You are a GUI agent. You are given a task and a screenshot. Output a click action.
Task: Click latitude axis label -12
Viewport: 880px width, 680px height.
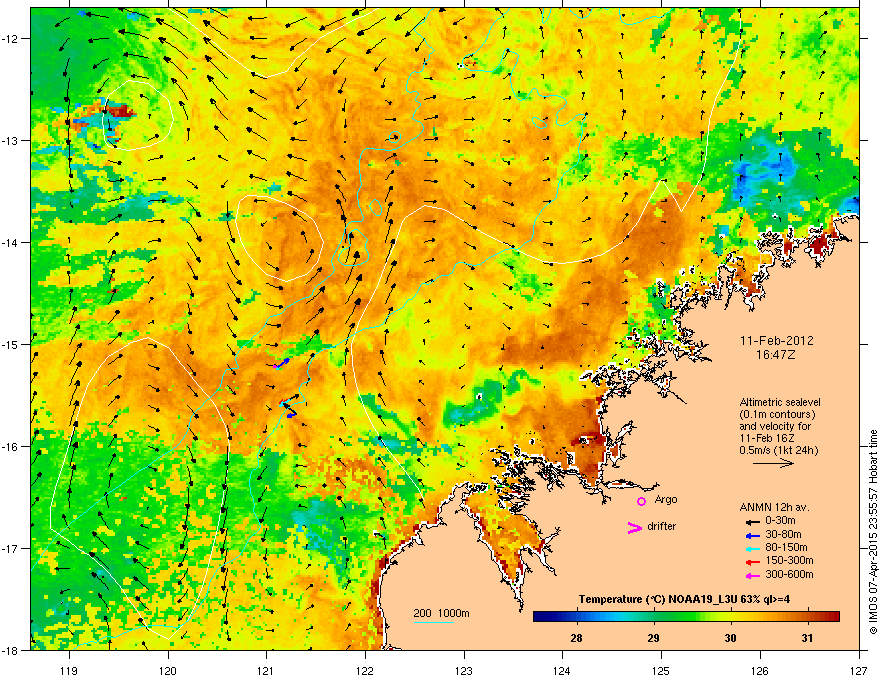click(10, 38)
